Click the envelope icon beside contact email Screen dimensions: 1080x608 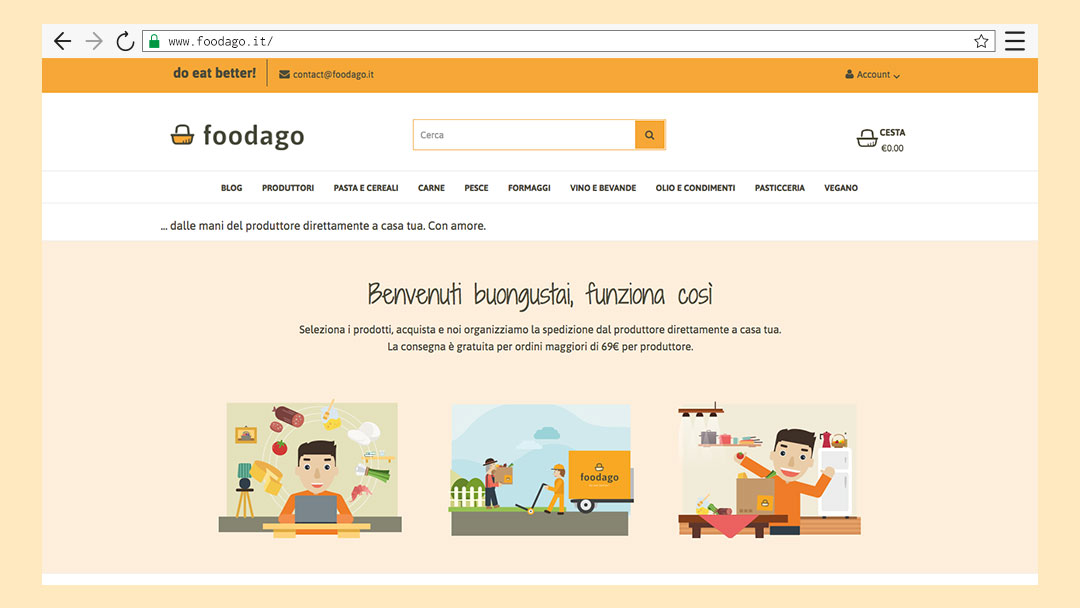[284, 74]
